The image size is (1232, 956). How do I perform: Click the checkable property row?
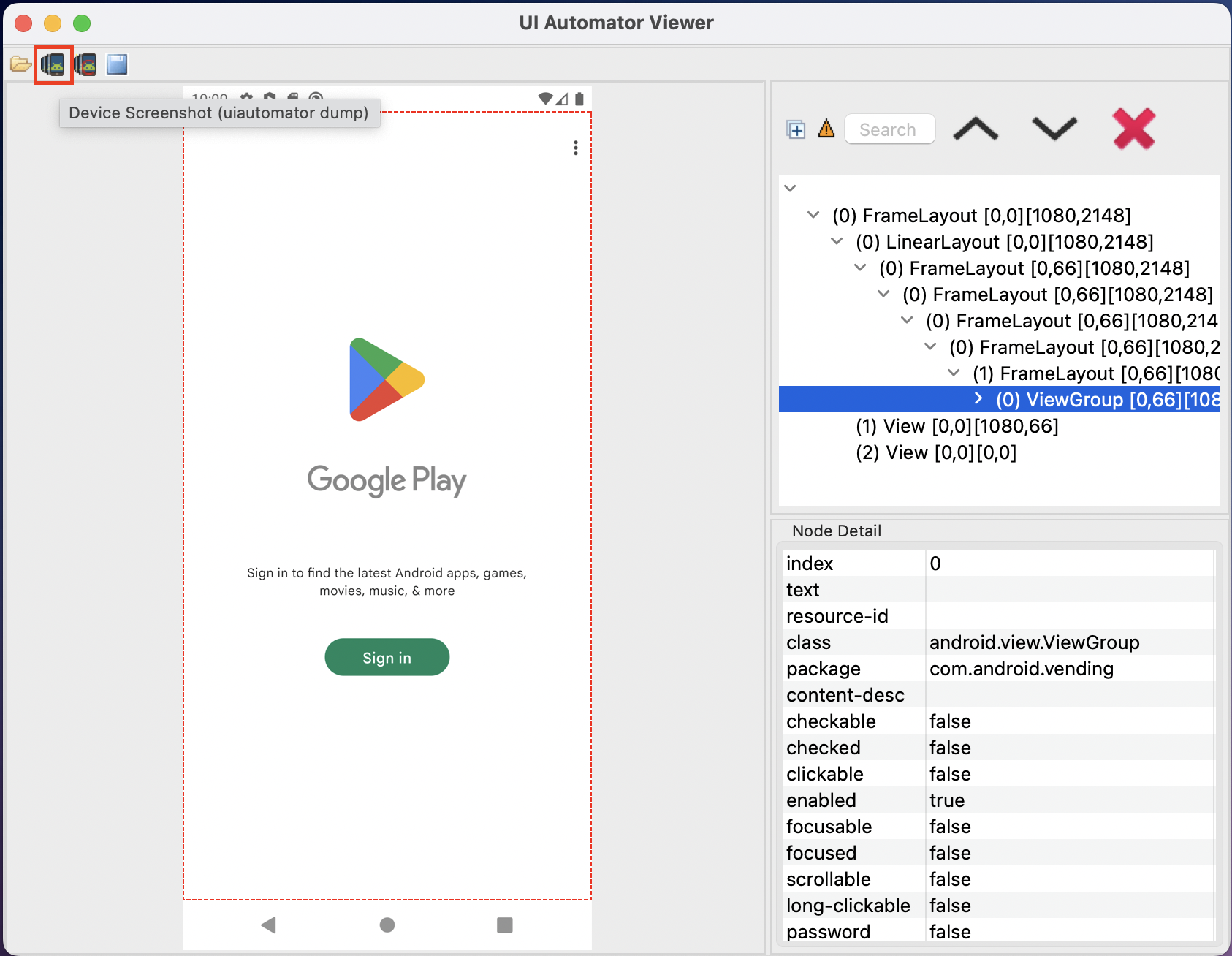(998, 721)
